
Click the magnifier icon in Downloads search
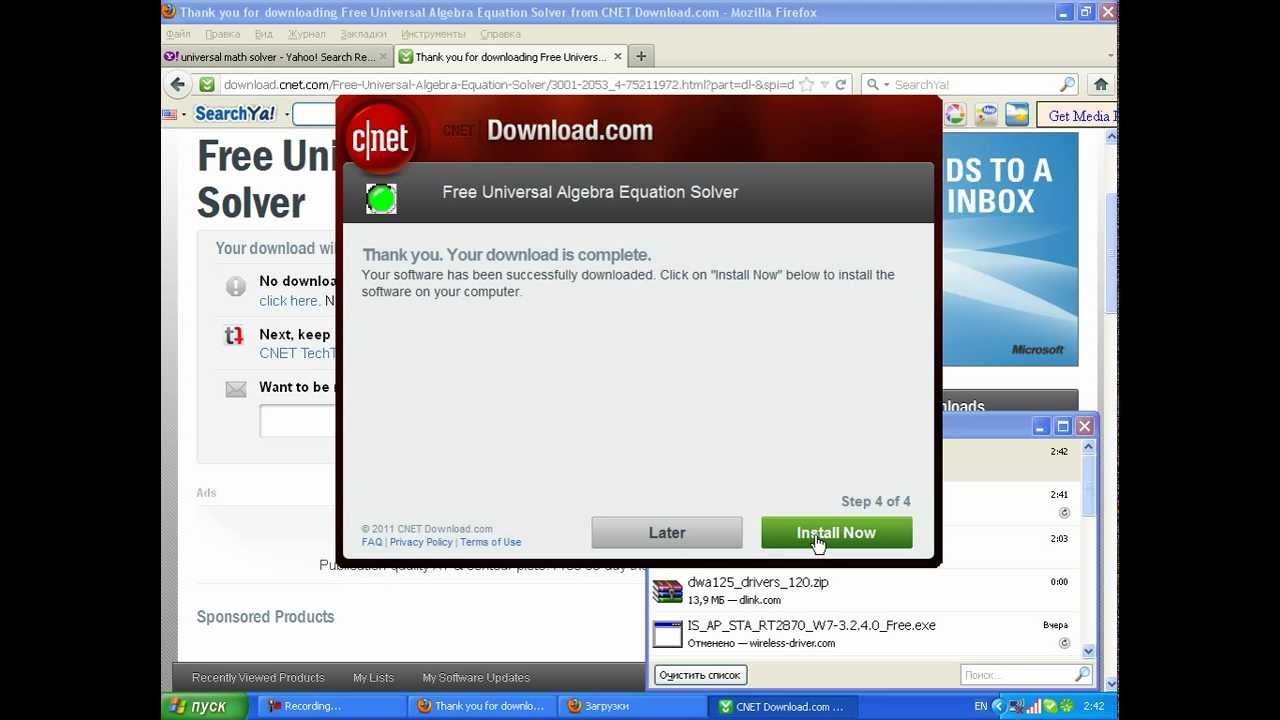(x=1082, y=675)
